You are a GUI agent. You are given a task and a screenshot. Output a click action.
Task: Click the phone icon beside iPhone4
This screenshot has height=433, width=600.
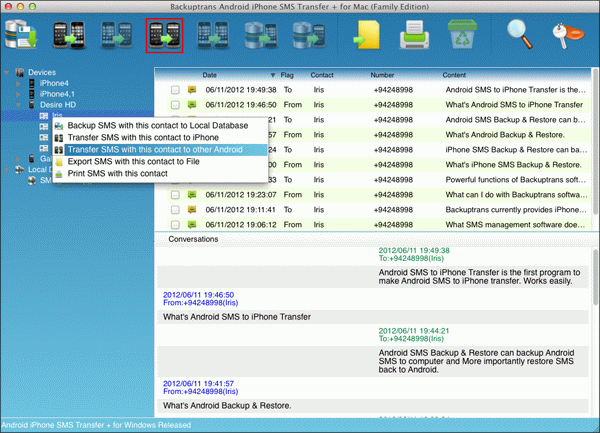coord(32,83)
